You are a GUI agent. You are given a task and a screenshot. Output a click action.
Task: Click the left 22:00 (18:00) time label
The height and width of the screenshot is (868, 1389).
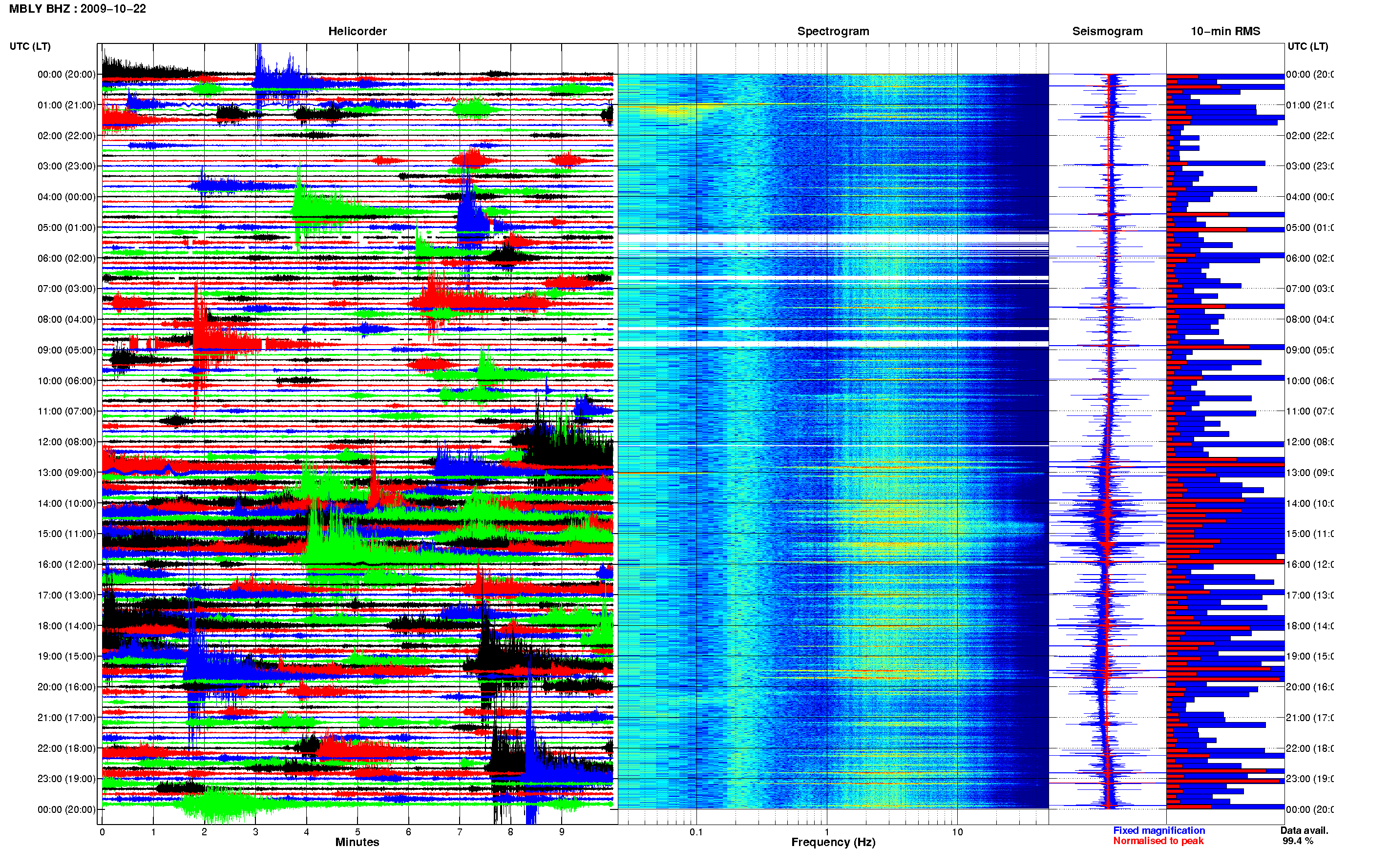(x=66, y=748)
